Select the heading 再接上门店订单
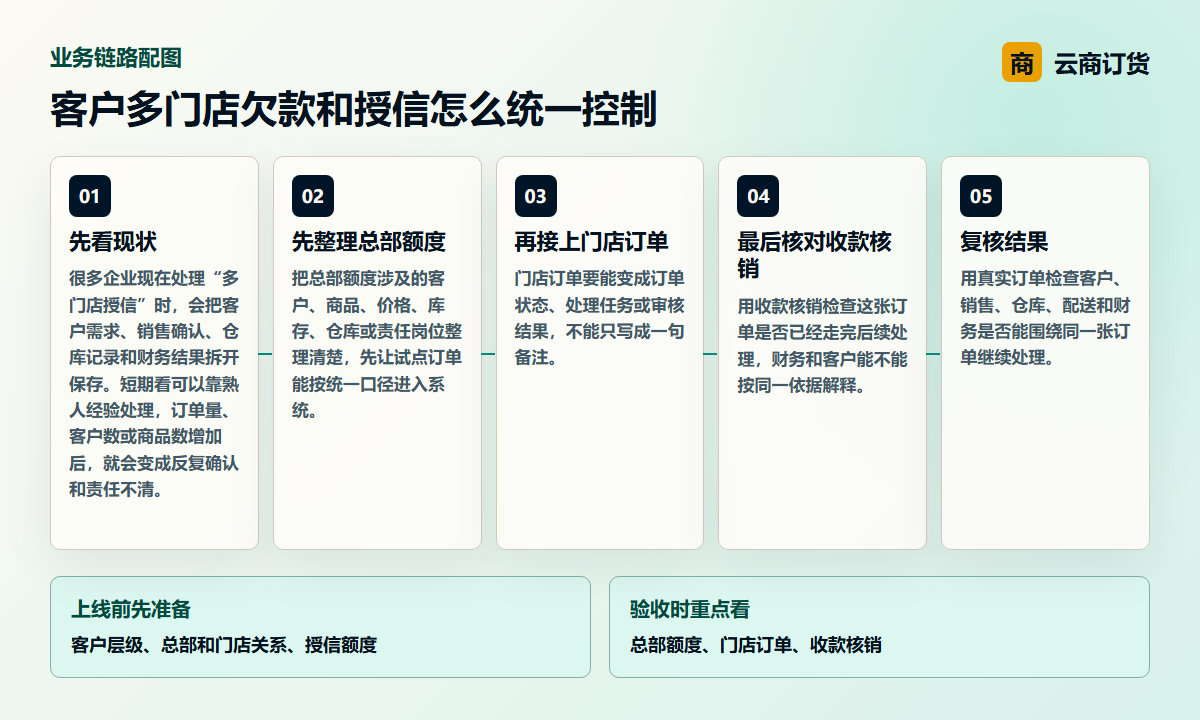 pos(592,242)
